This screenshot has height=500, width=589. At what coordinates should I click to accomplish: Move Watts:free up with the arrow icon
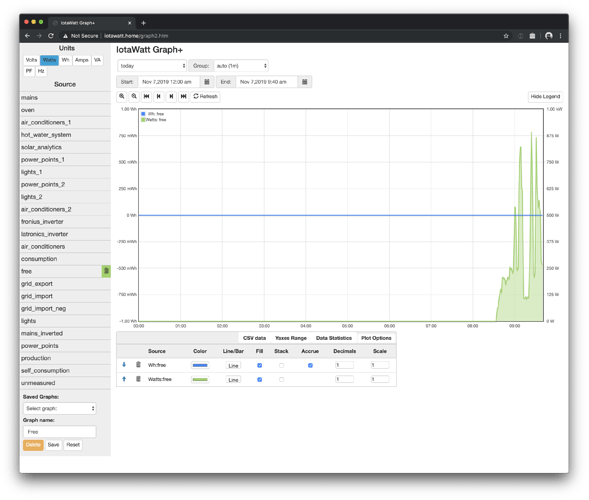124,379
